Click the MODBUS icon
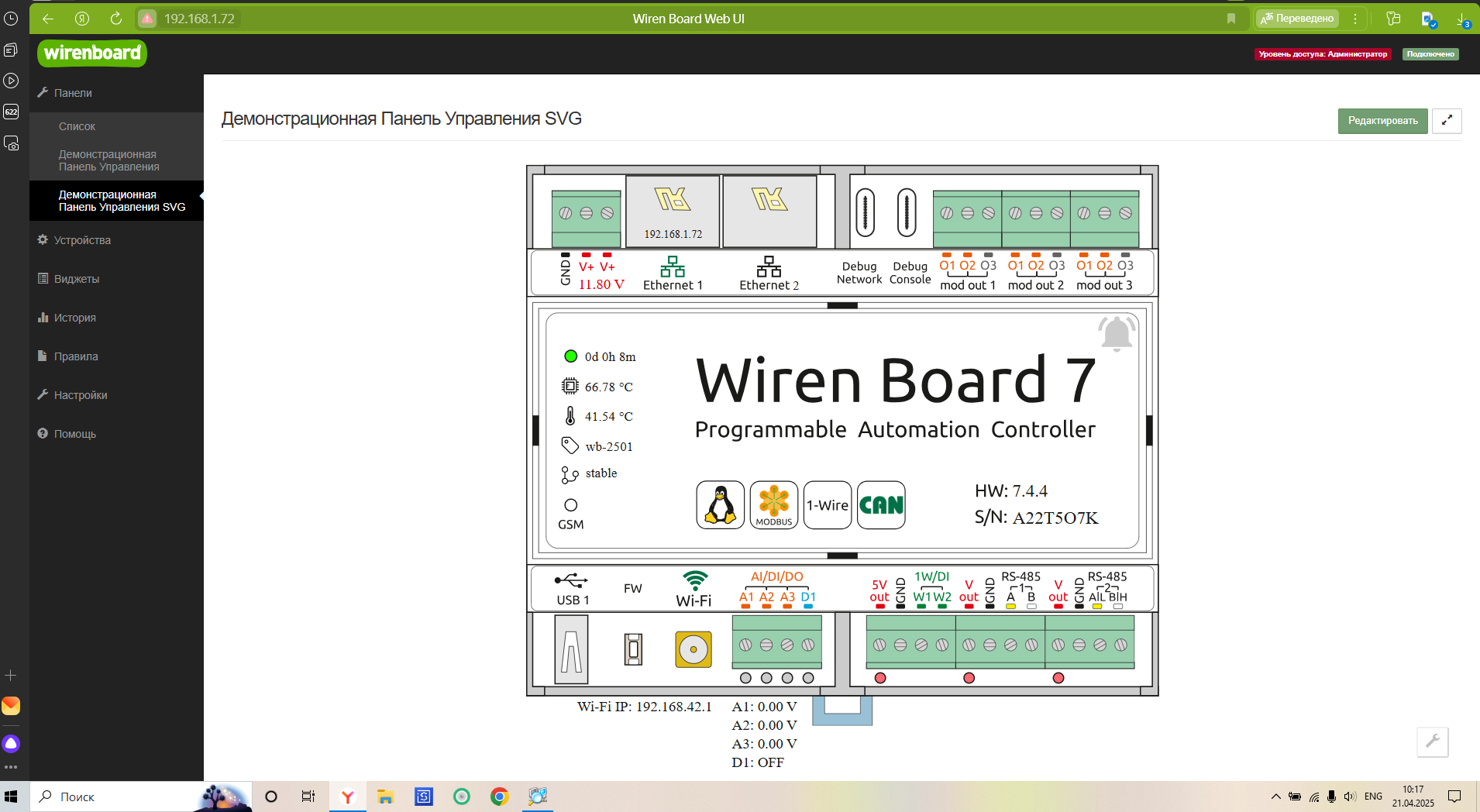 (774, 505)
